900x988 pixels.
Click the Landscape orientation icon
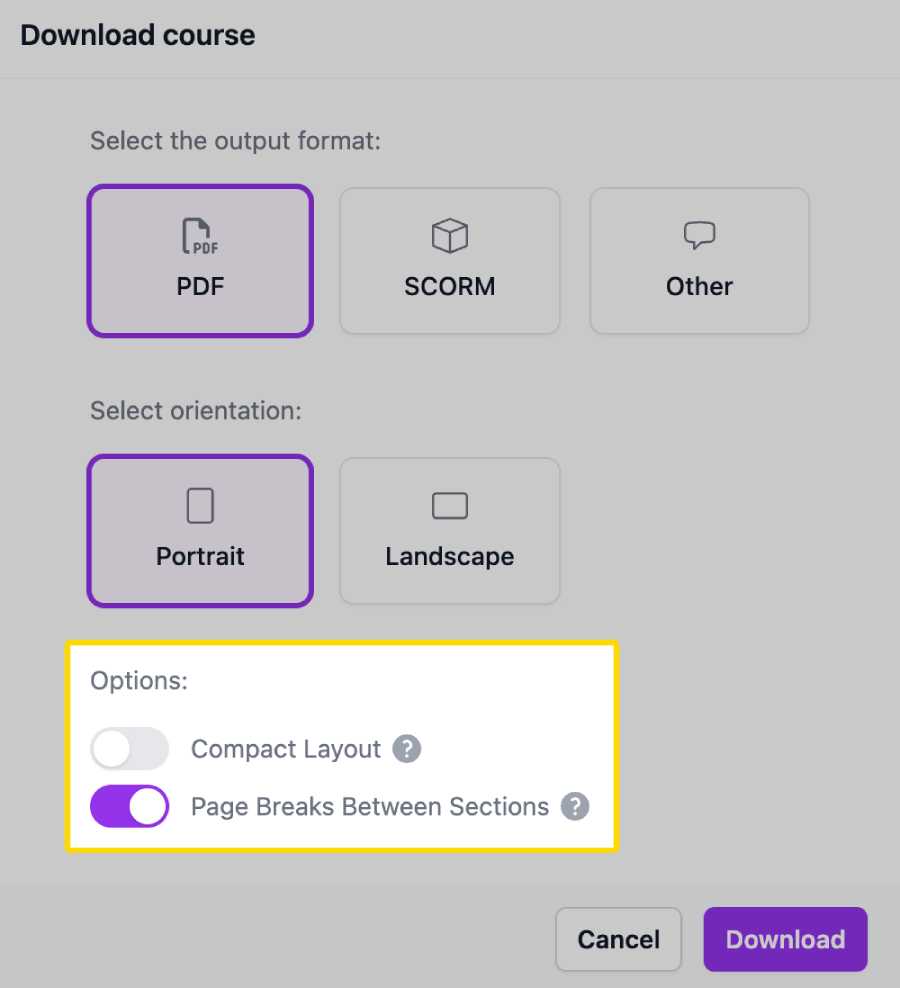[449, 505]
